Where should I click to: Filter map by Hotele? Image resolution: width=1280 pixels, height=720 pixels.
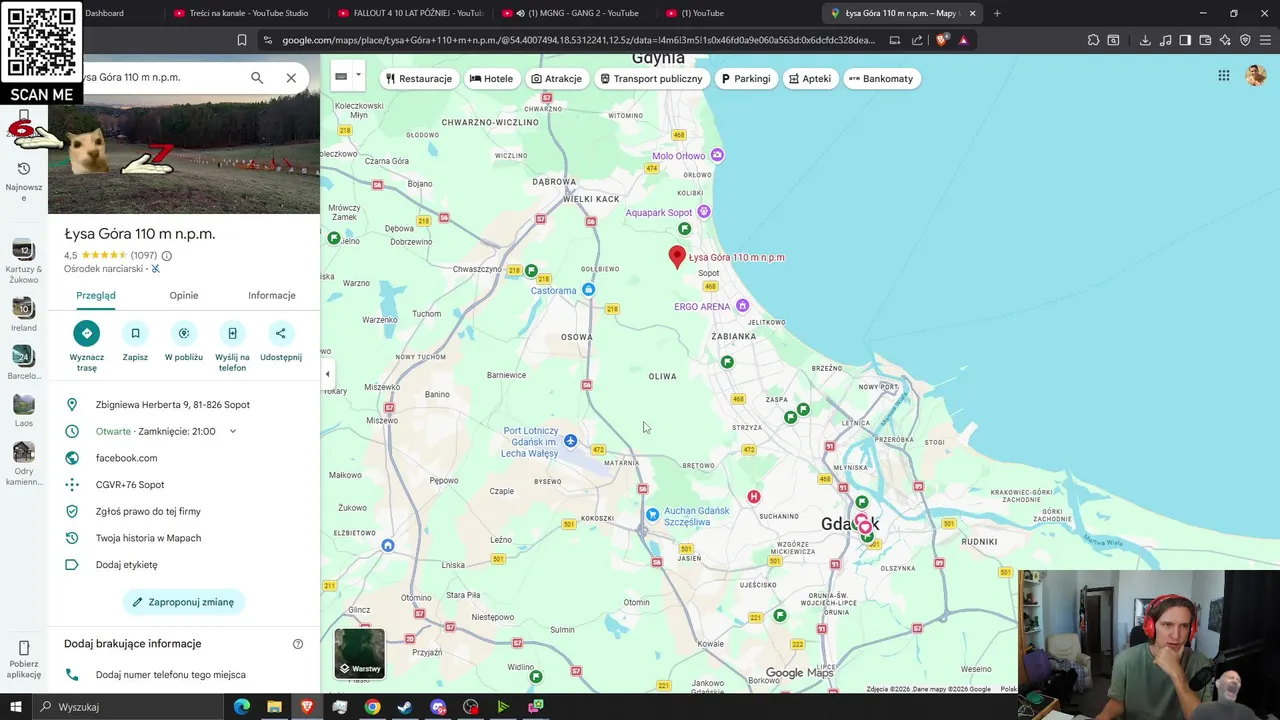click(491, 78)
